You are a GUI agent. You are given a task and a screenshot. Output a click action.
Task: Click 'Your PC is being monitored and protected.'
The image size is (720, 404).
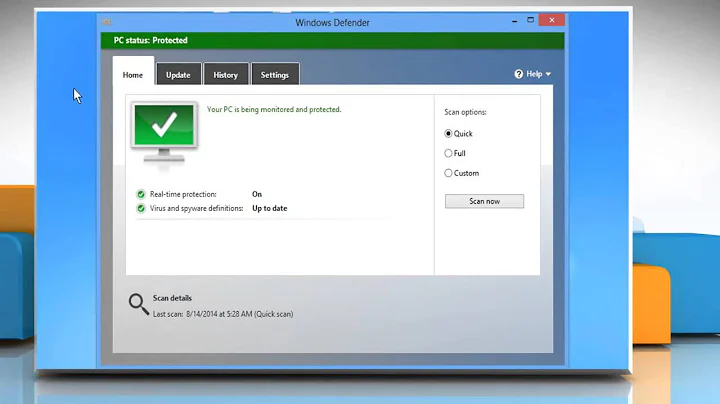[x=274, y=109]
